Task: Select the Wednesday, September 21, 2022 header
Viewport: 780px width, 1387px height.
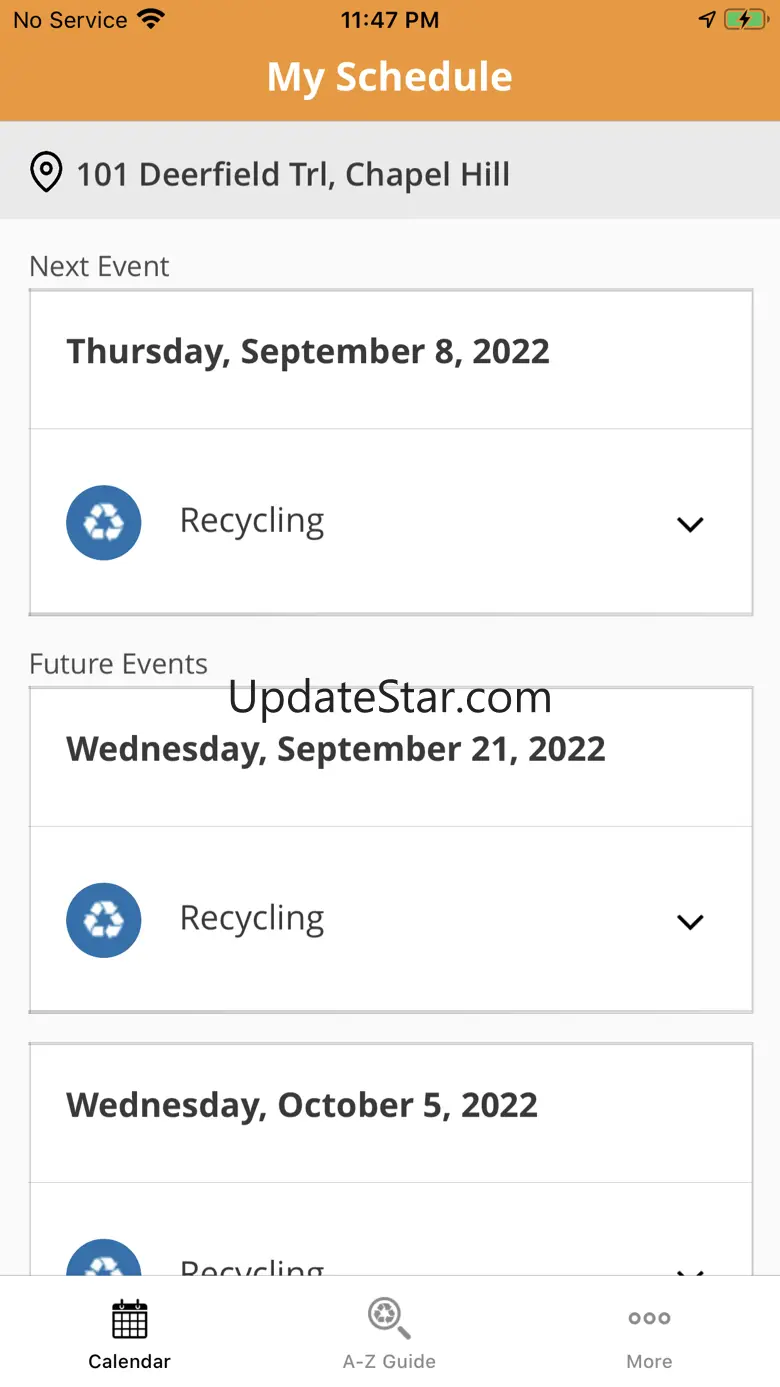Action: tap(336, 750)
